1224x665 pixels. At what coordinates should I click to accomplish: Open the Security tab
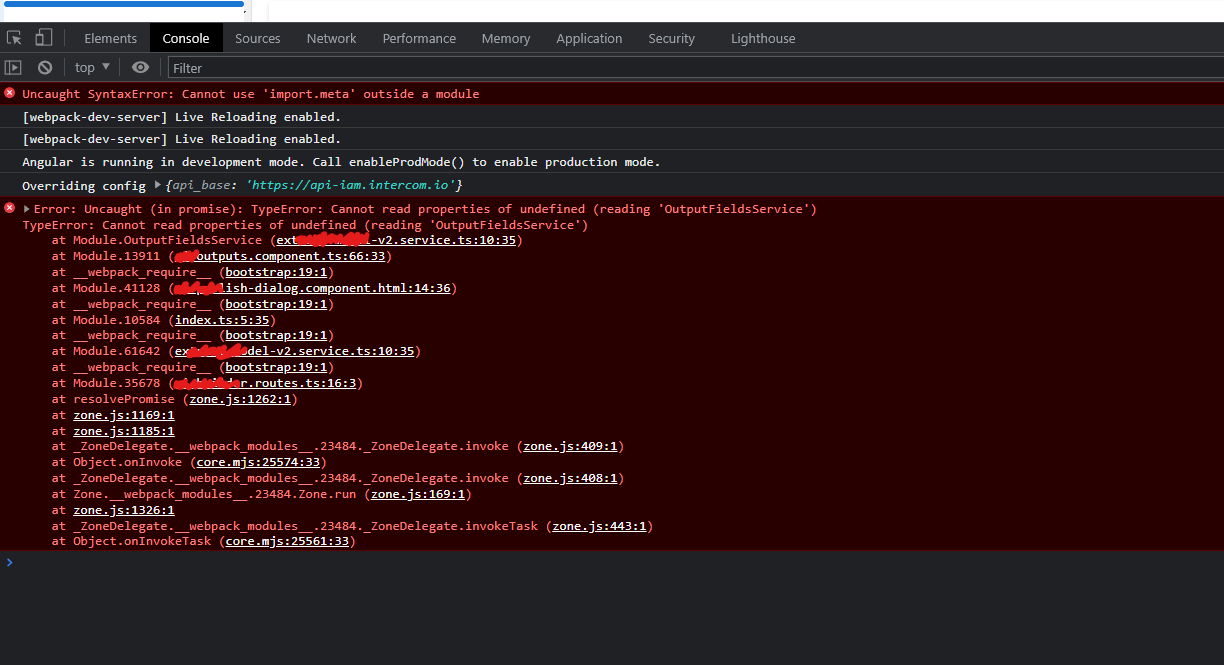(671, 38)
